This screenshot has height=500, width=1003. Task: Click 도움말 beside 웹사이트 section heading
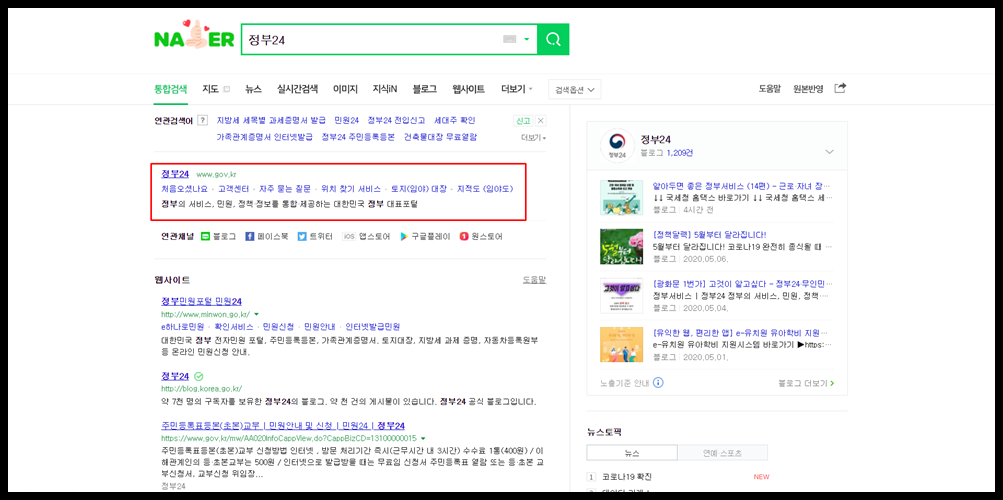click(x=535, y=280)
